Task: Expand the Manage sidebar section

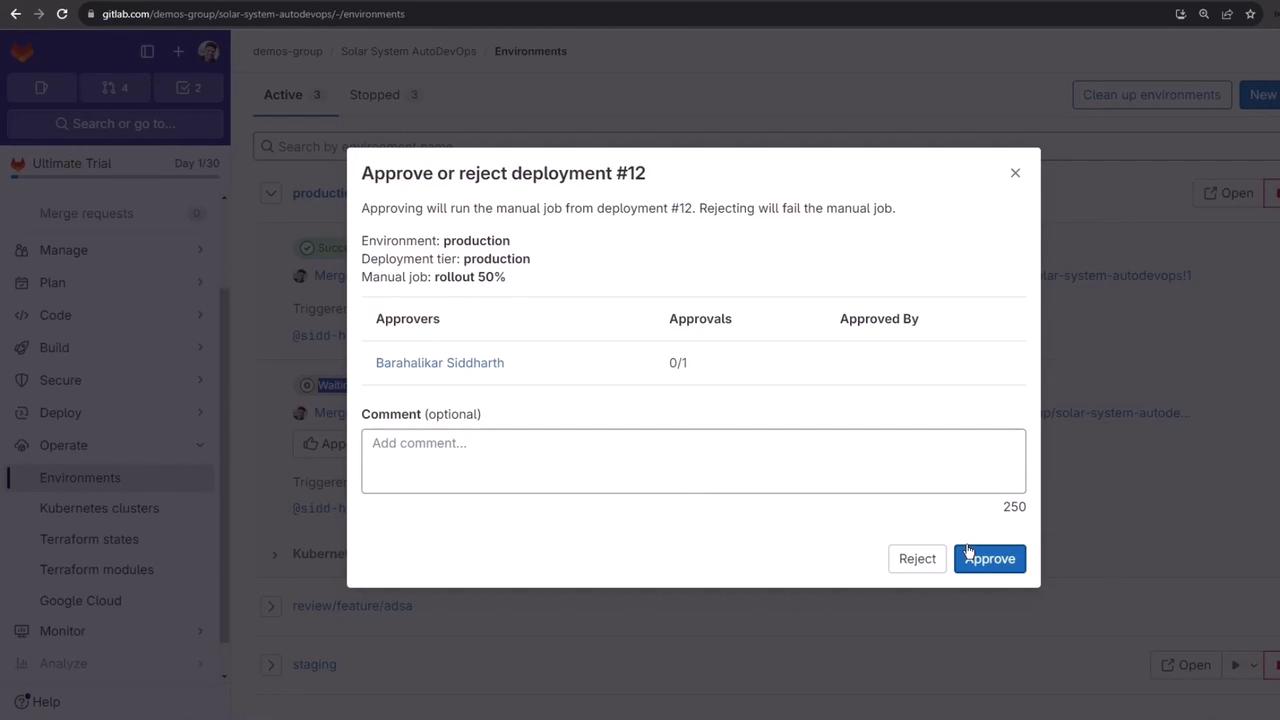Action: click(64, 250)
